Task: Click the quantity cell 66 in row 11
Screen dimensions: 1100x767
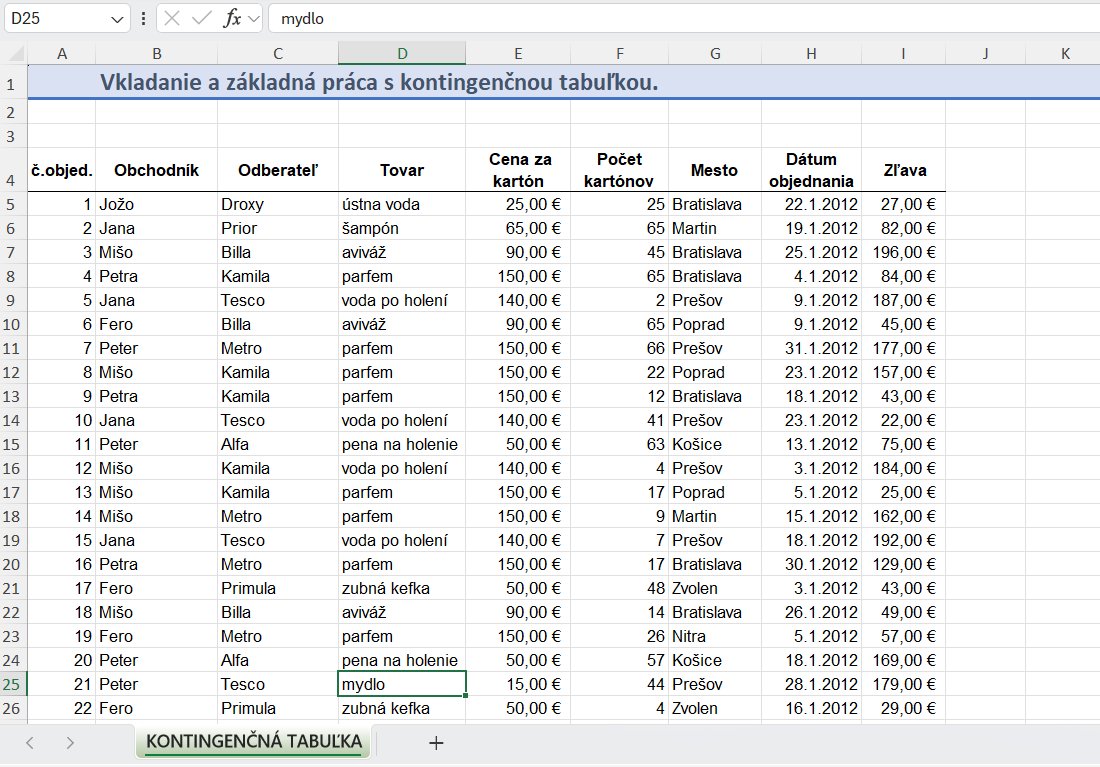Action: pos(619,348)
